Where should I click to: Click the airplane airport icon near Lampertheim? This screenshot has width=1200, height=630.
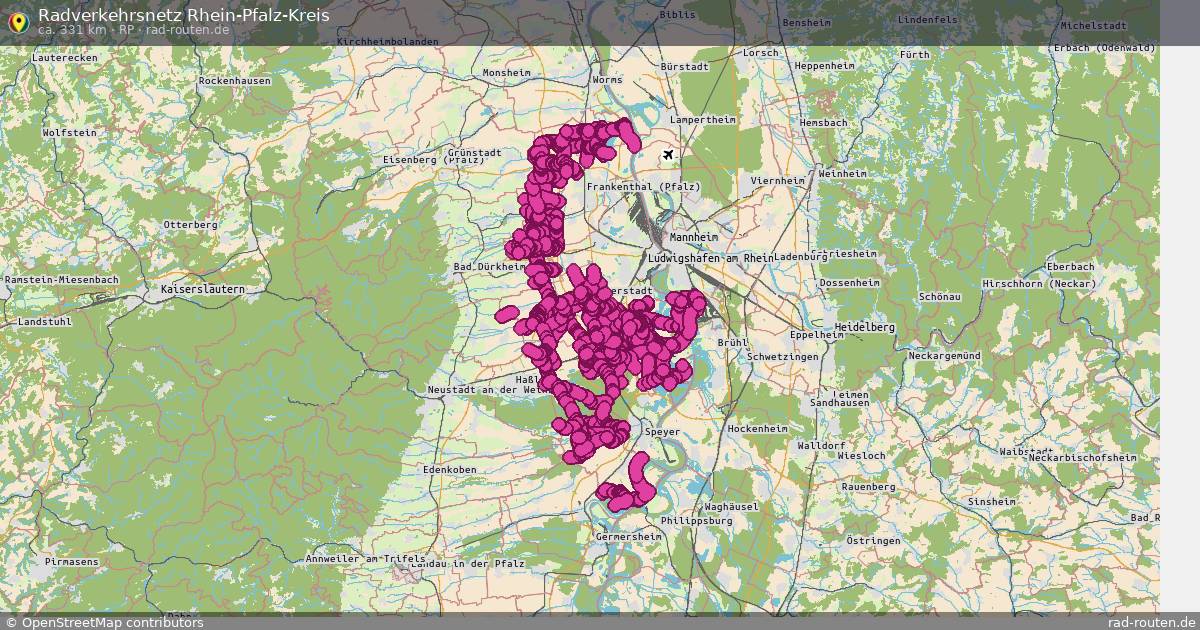668,155
